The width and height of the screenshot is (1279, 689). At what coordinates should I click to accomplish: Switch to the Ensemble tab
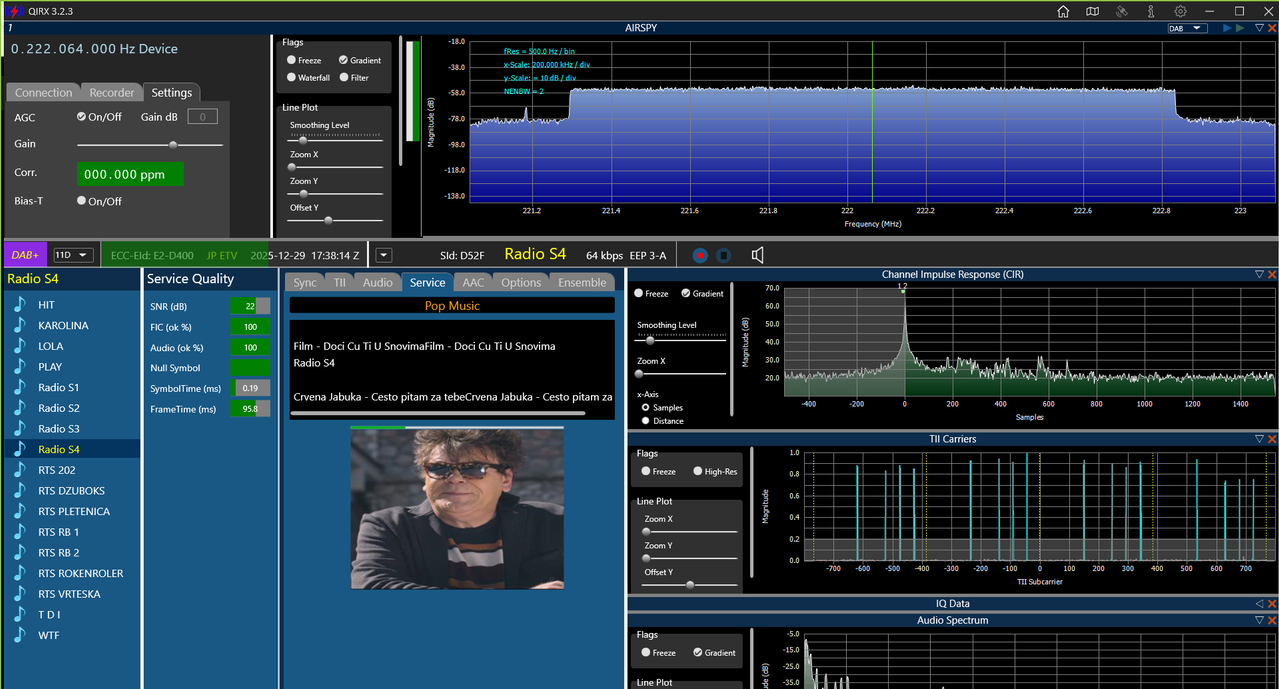(582, 282)
